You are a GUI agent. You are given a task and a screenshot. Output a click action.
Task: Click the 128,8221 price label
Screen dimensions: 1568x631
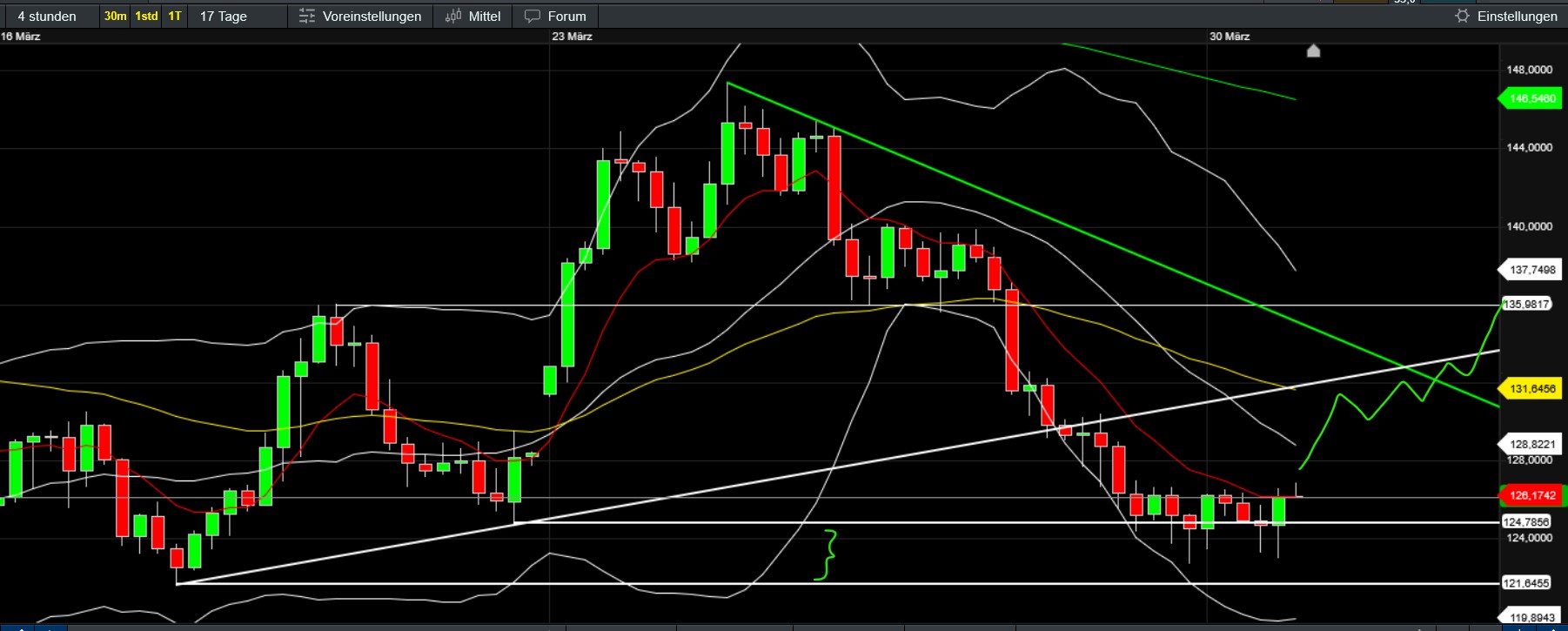pos(1530,445)
